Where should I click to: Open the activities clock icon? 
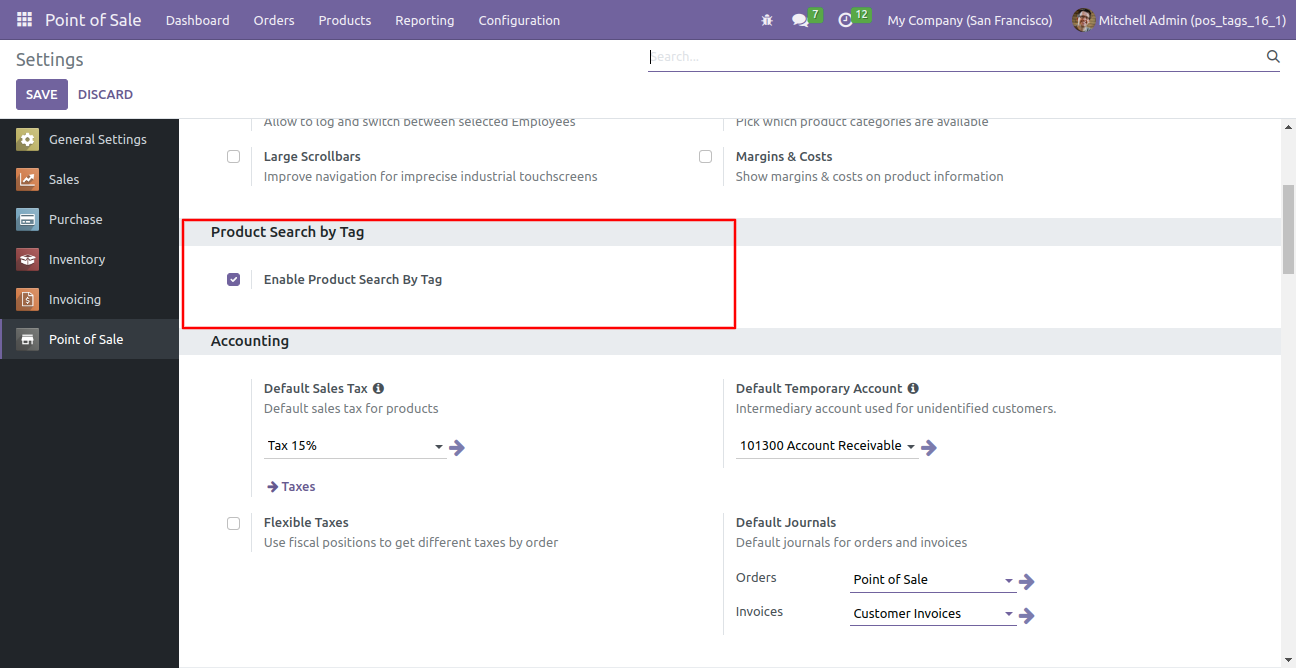point(845,20)
